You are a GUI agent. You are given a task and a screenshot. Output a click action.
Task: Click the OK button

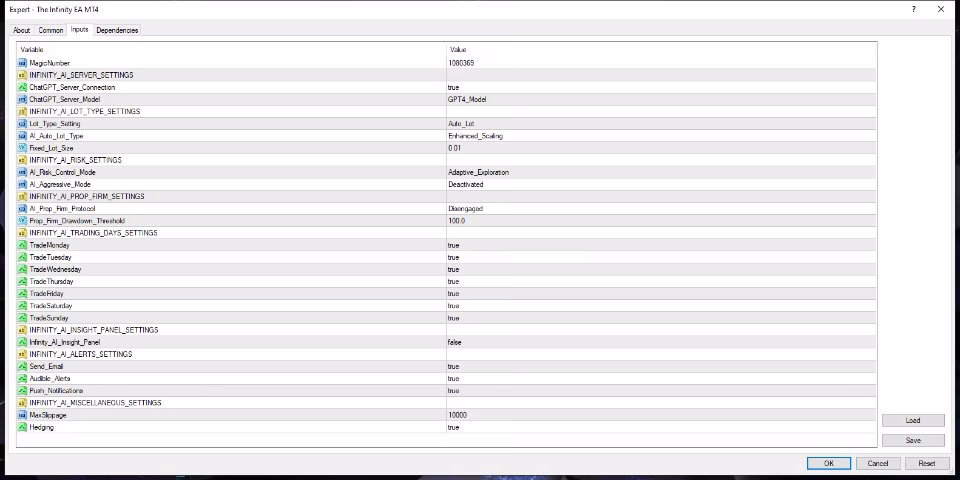828,463
